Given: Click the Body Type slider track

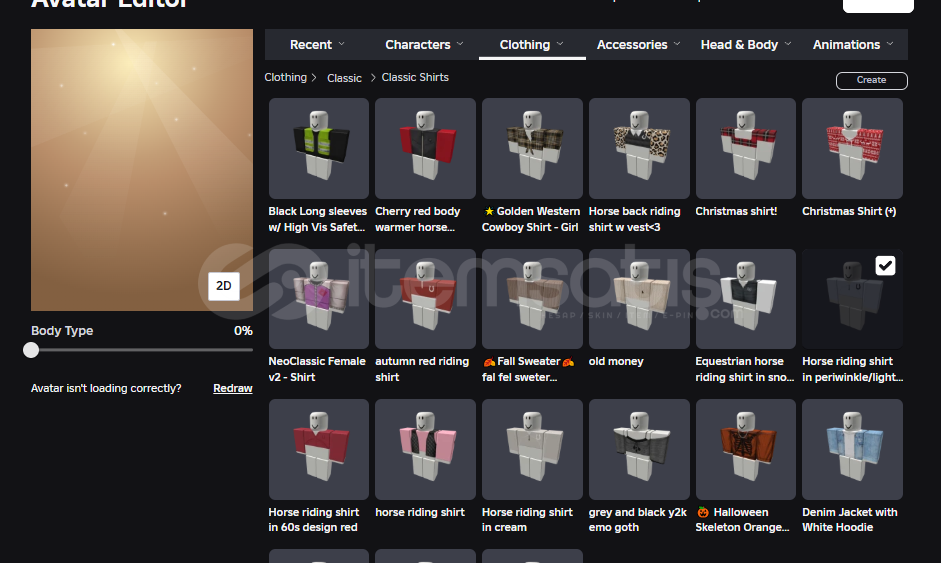Looking at the screenshot, I should [142, 350].
